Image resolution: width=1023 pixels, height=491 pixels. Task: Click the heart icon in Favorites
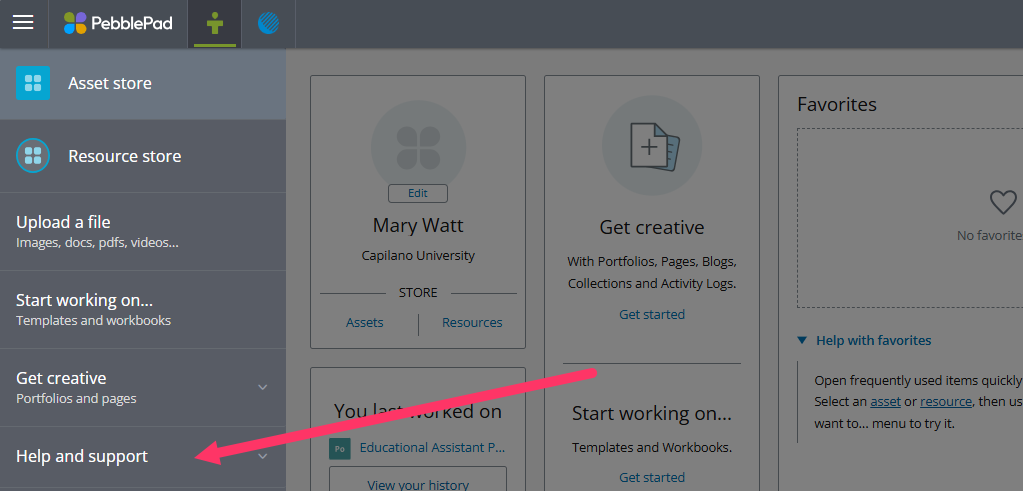tap(1002, 203)
